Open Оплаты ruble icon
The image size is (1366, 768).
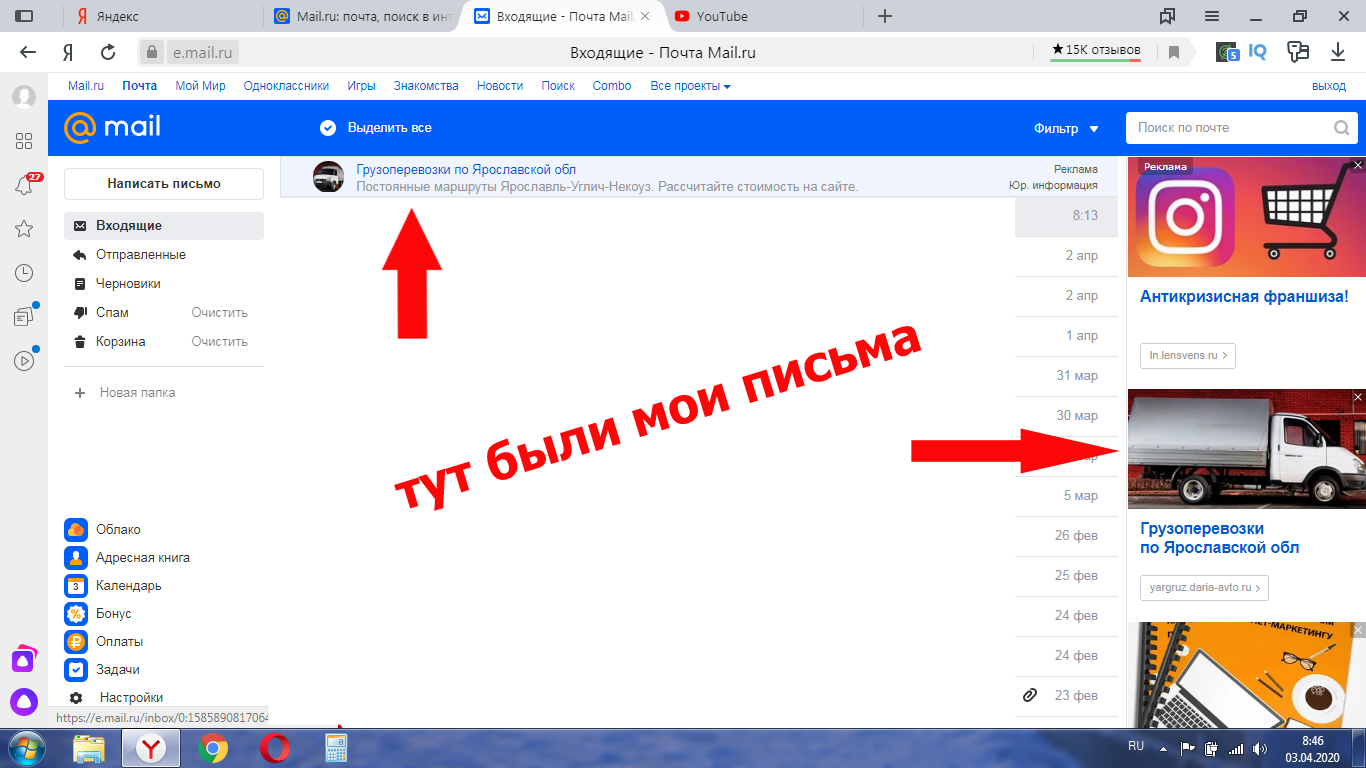(x=75, y=642)
